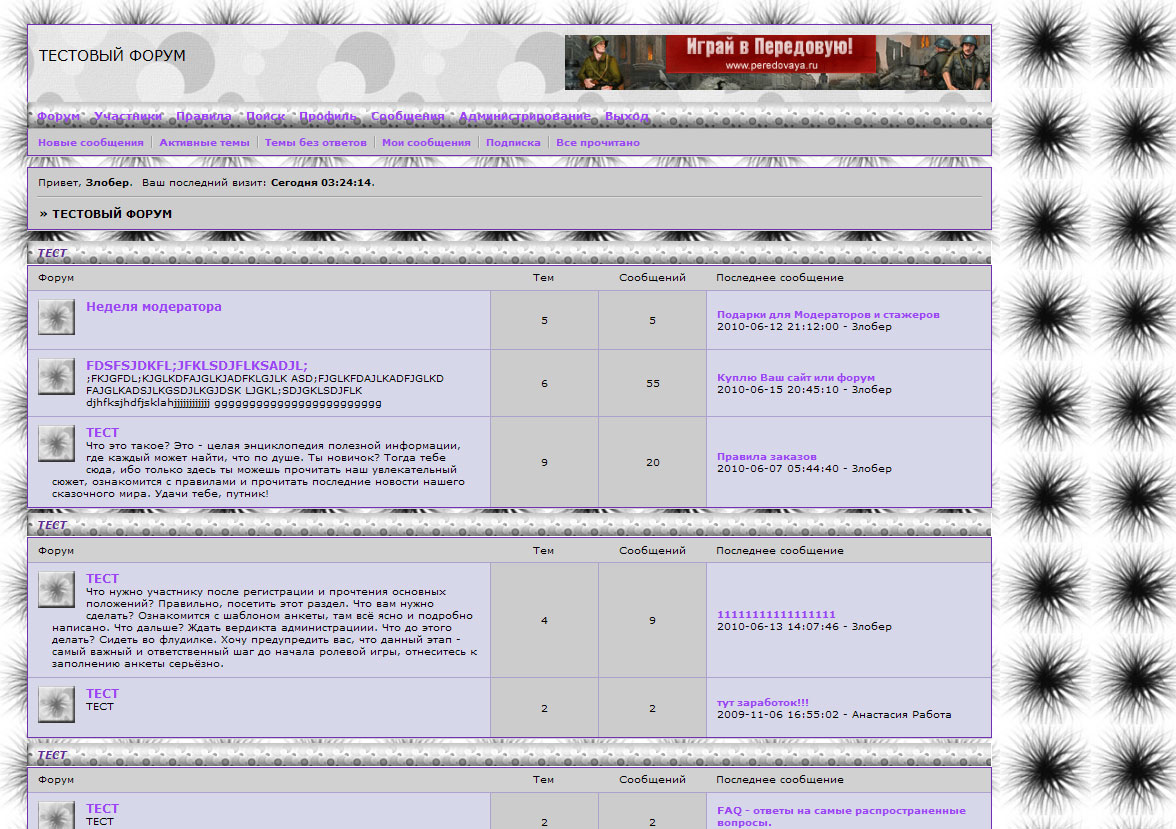Viewport: 1176px width, 829px height.
Task: Open the Поиск navigation link
Action: click(265, 116)
